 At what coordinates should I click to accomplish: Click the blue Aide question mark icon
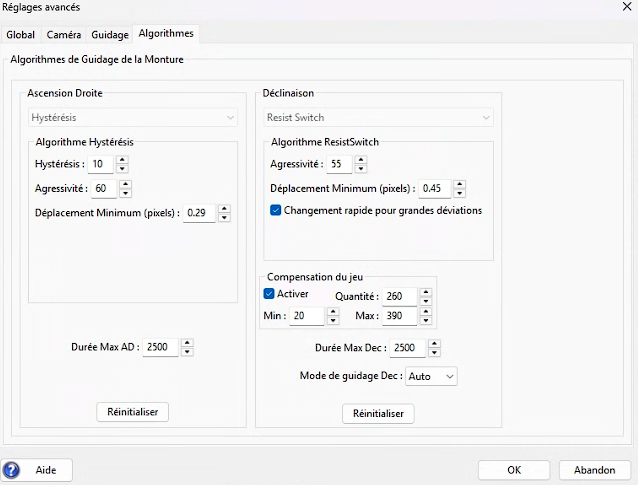pyautogui.click(x=11, y=470)
